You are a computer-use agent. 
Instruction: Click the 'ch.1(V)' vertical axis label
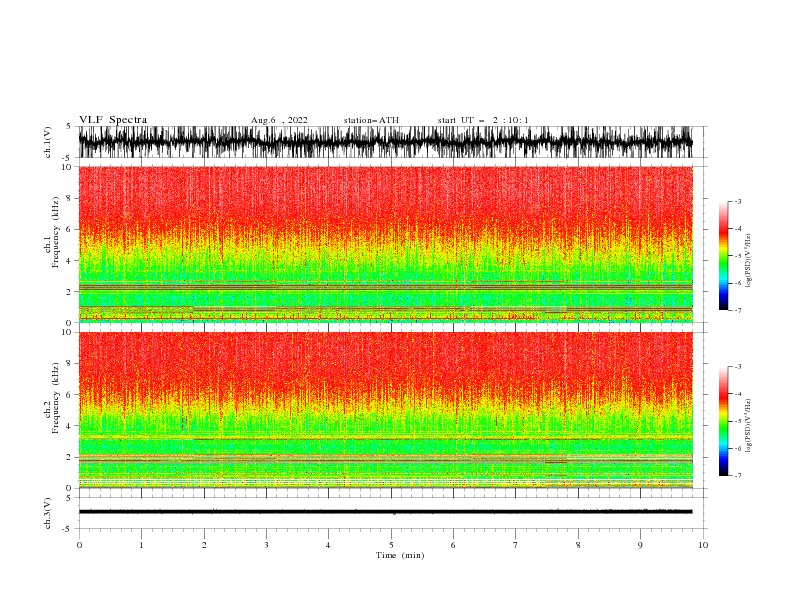[x=48, y=142]
